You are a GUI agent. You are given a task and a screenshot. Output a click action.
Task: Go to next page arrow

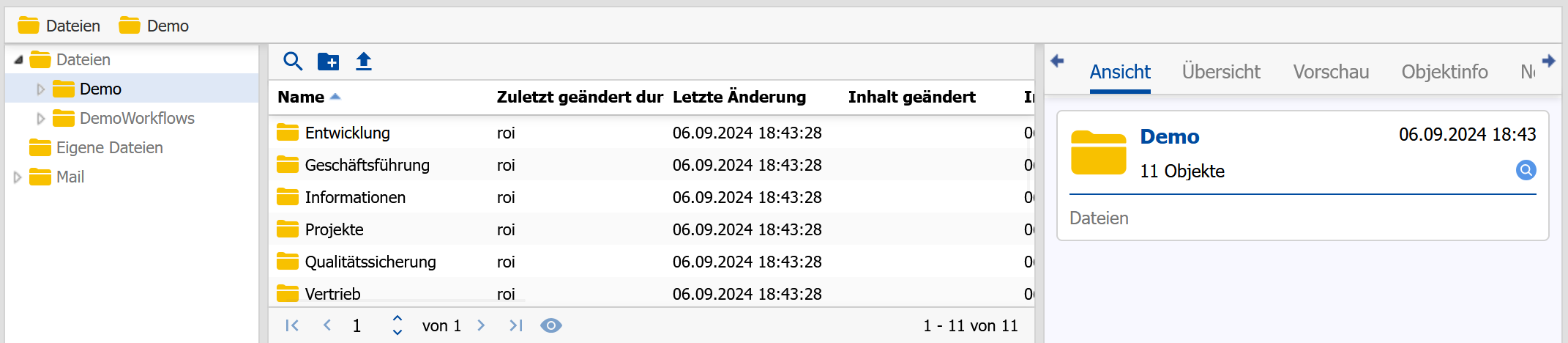coord(481,325)
